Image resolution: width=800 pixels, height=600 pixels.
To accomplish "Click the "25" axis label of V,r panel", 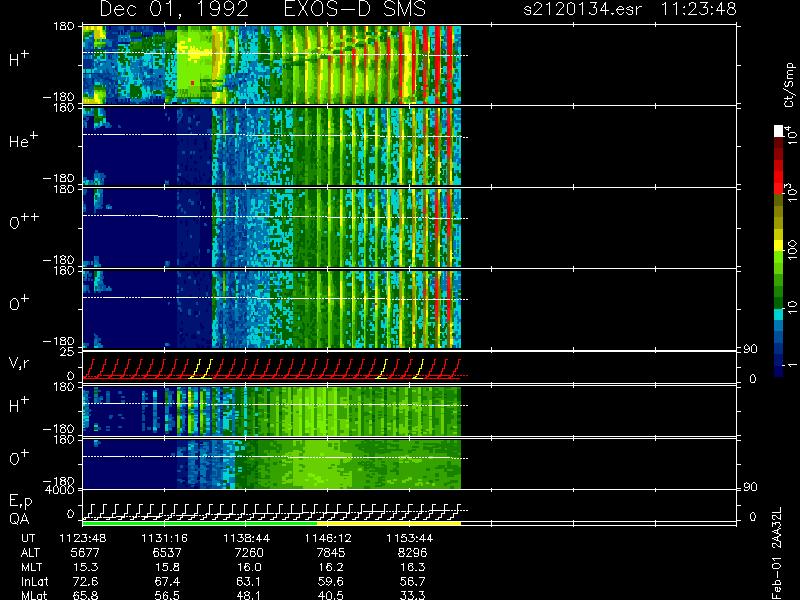I will [x=67, y=352].
